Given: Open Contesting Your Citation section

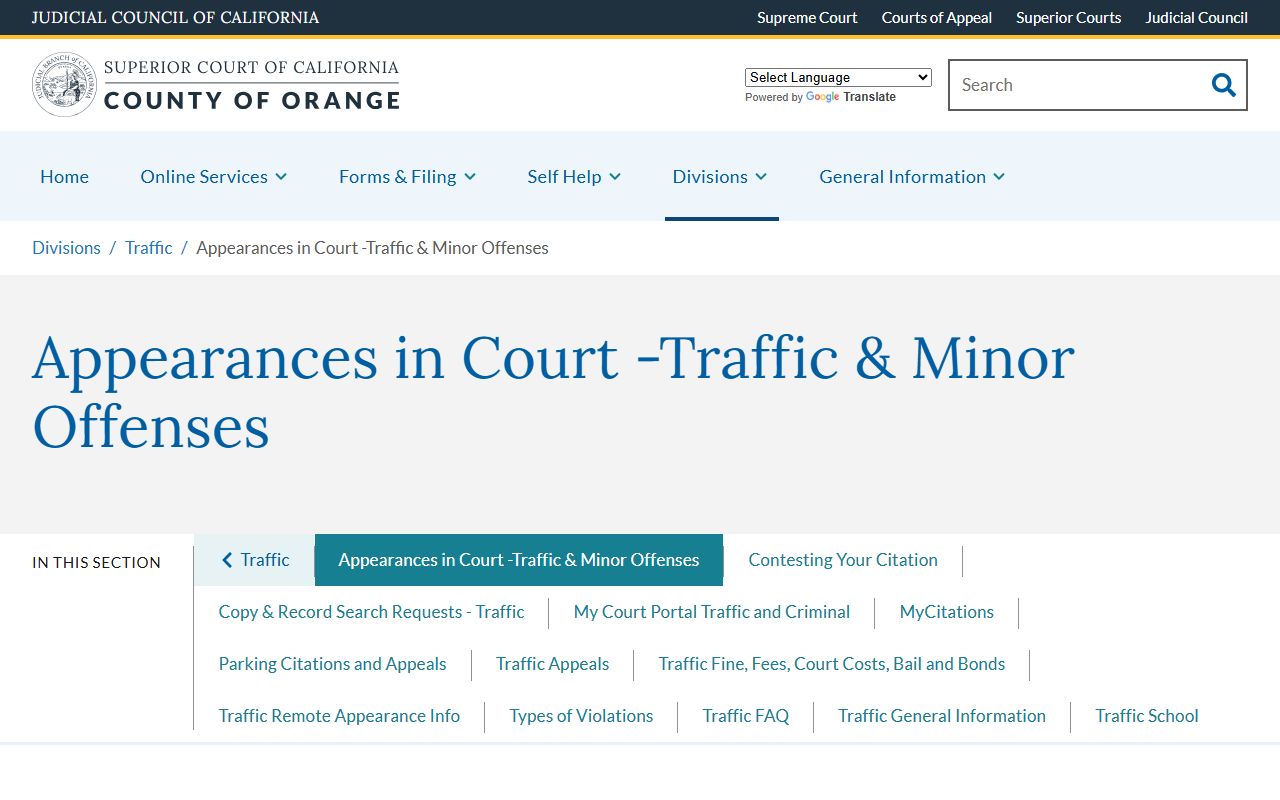Looking at the screenshot, I should click(843, 560).
